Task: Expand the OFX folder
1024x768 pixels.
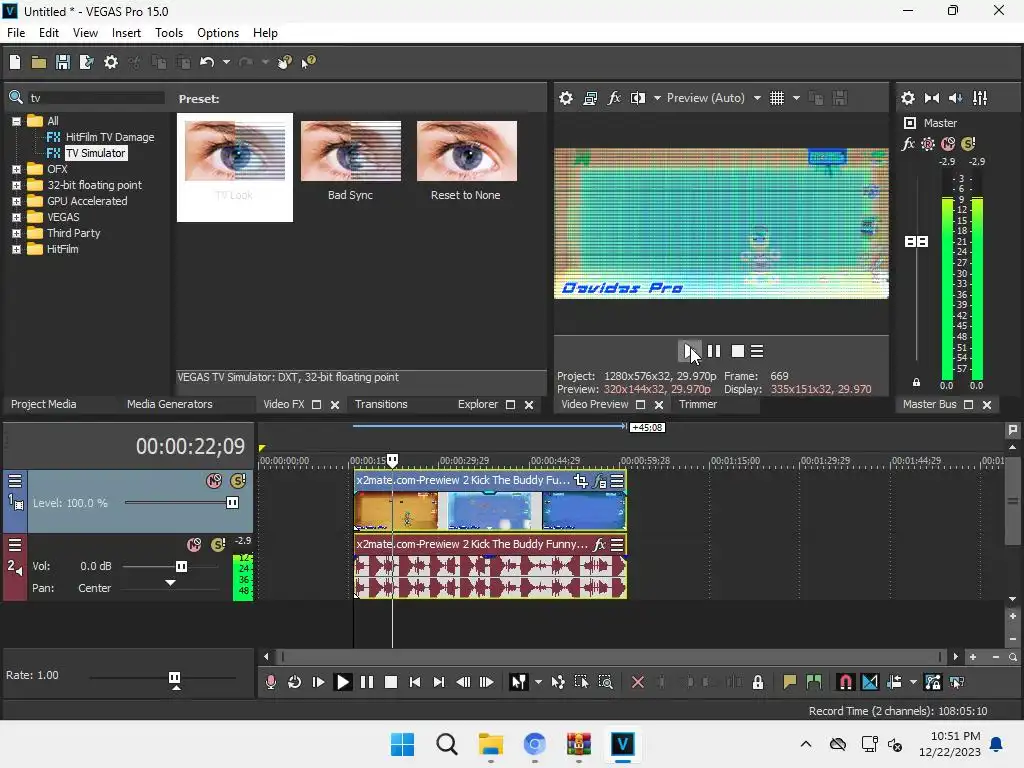Action: point(16,170)
